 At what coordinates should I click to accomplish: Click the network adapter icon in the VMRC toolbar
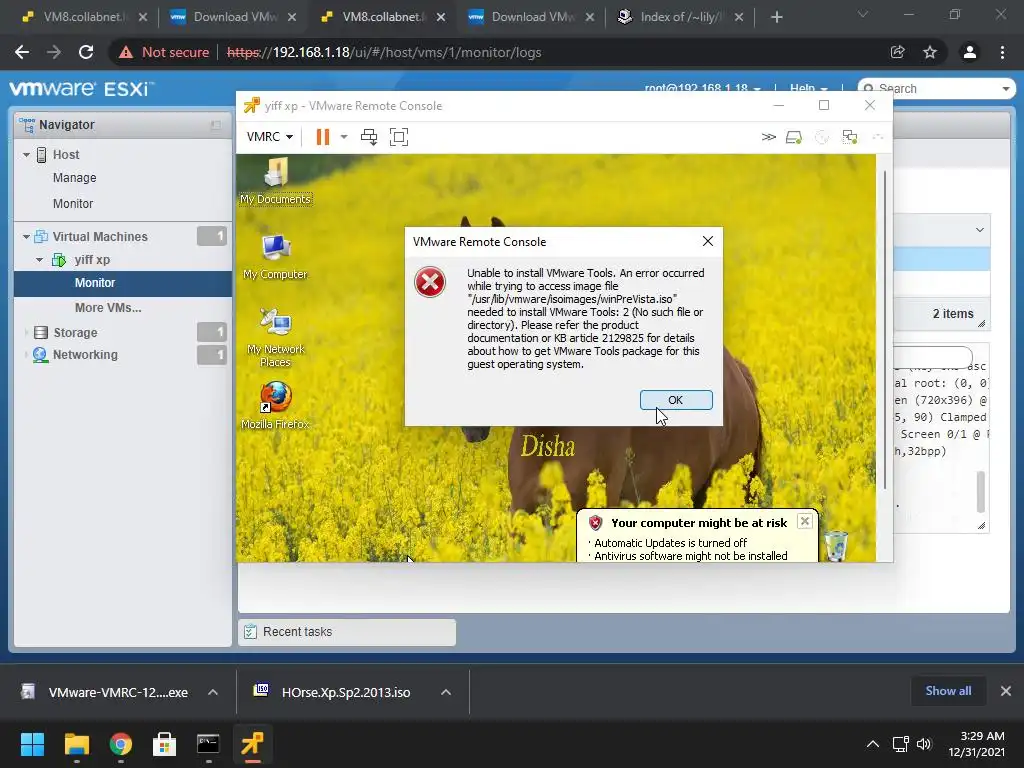tap(850, 136)
